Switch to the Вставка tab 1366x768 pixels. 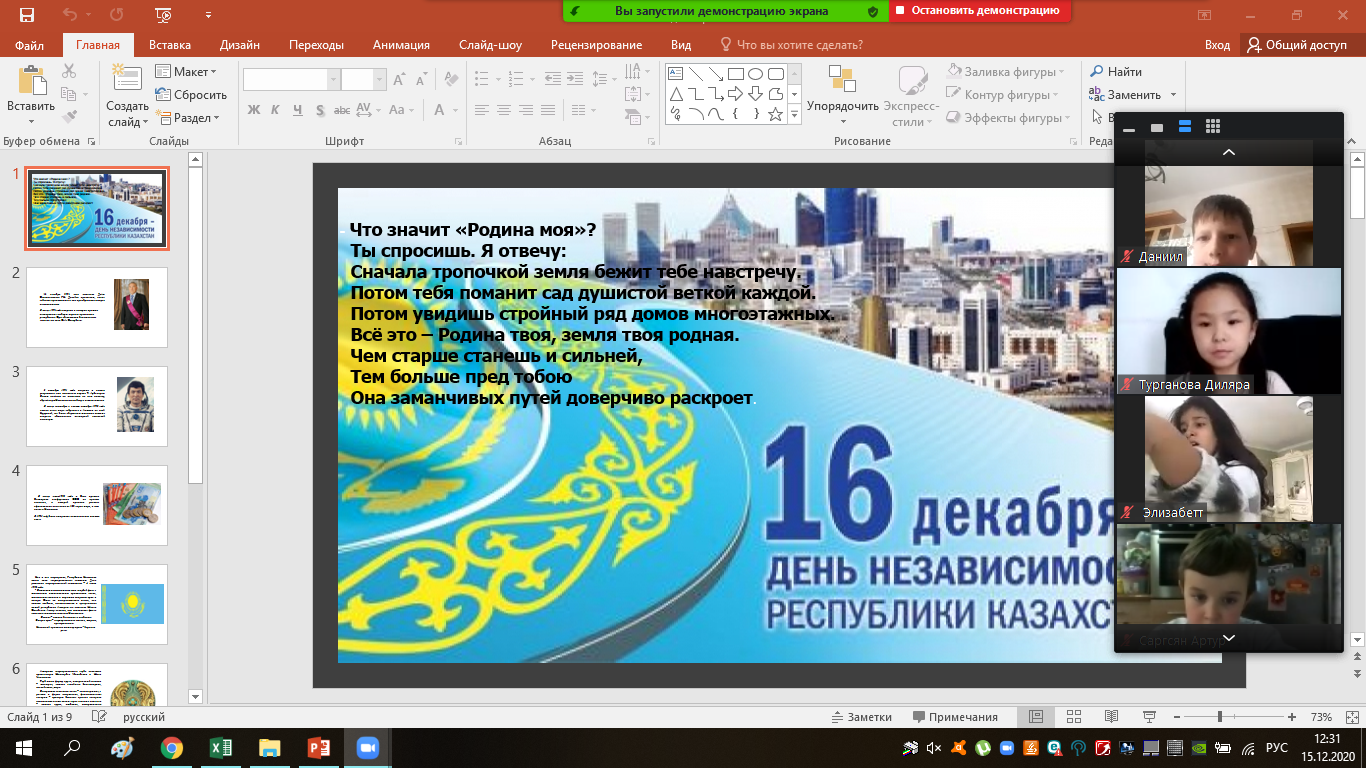point(170,45)
